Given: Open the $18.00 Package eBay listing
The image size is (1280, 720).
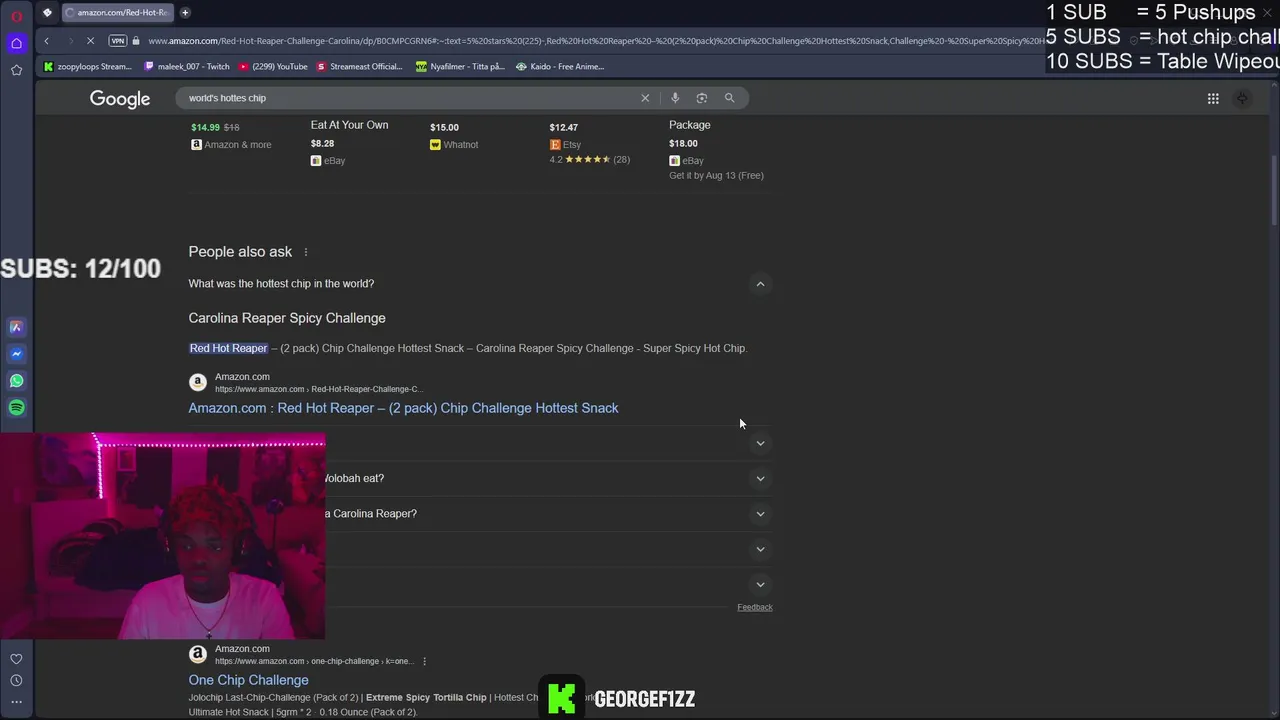Looking at the screenshot, I should (716, 150).
